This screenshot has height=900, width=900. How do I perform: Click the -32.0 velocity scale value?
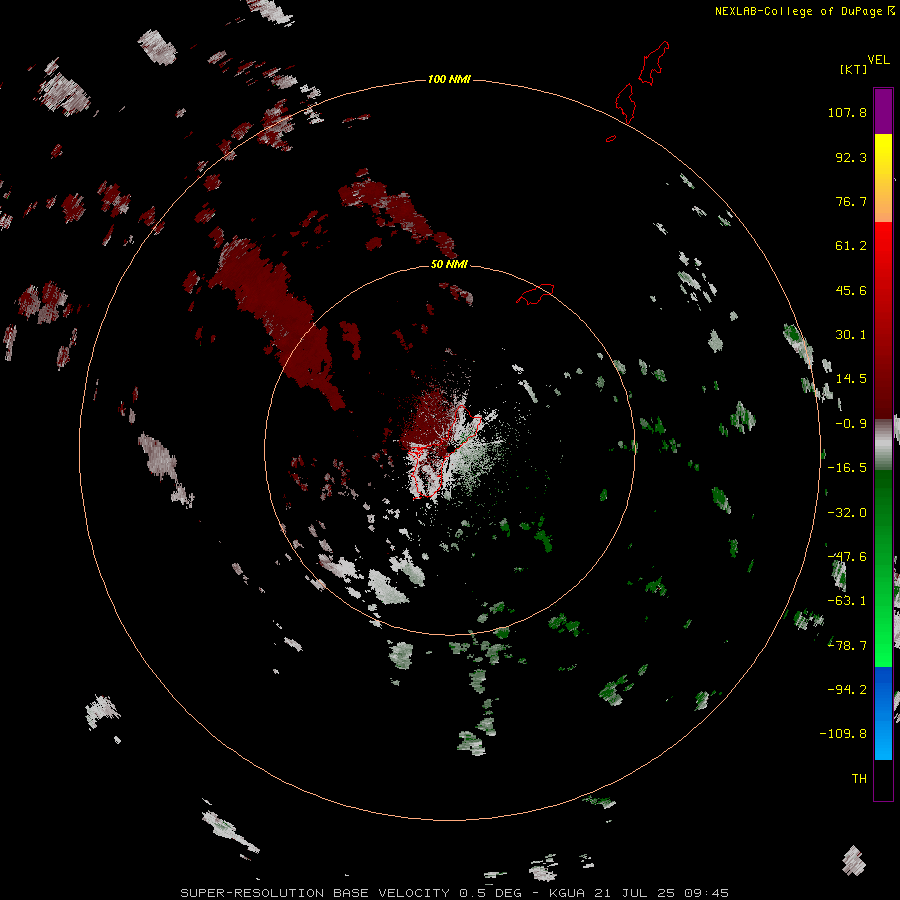click(847, 513)
